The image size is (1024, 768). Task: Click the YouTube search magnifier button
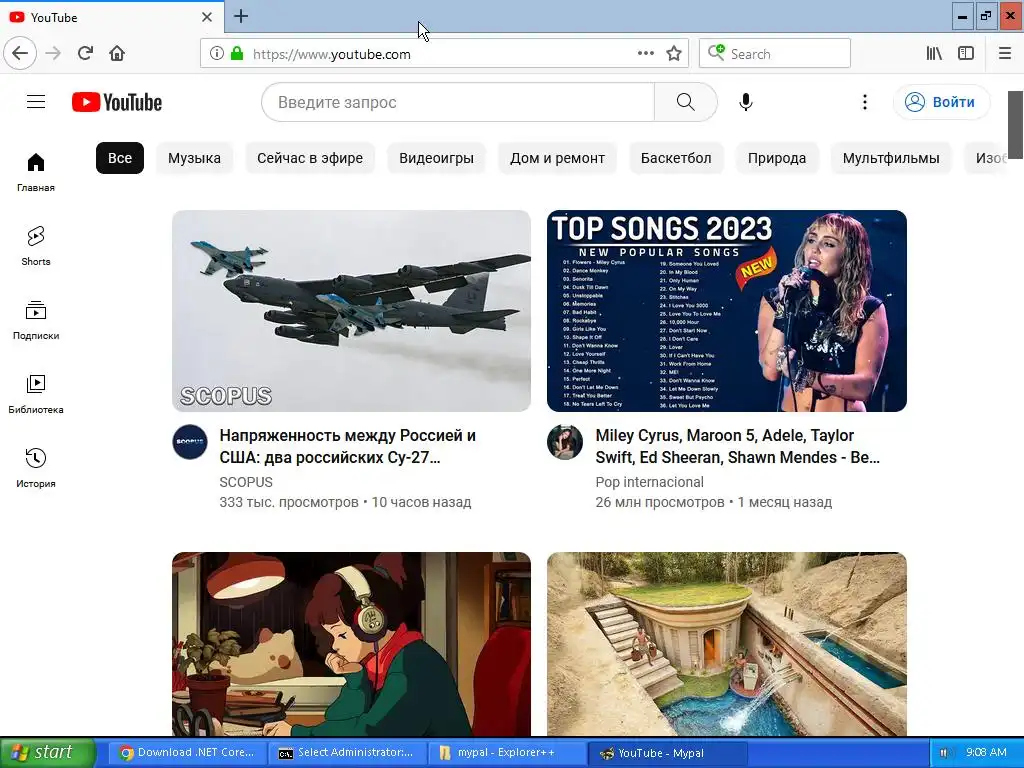(x=686, y=102)
